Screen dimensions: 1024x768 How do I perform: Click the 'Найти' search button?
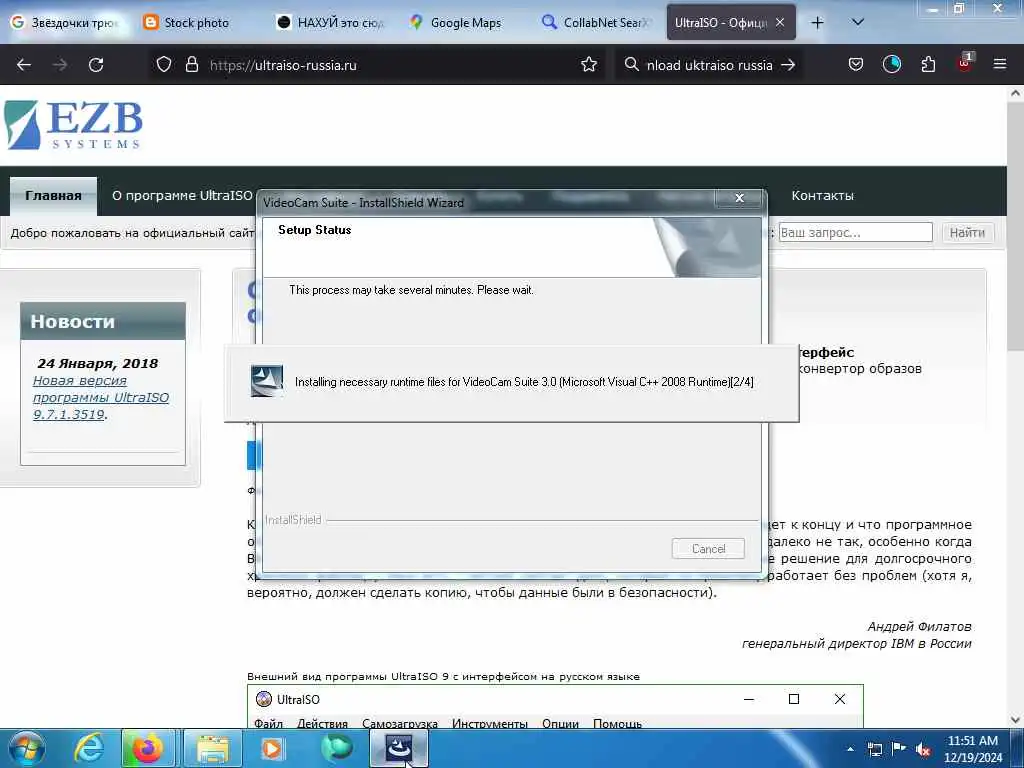[967, 232]
